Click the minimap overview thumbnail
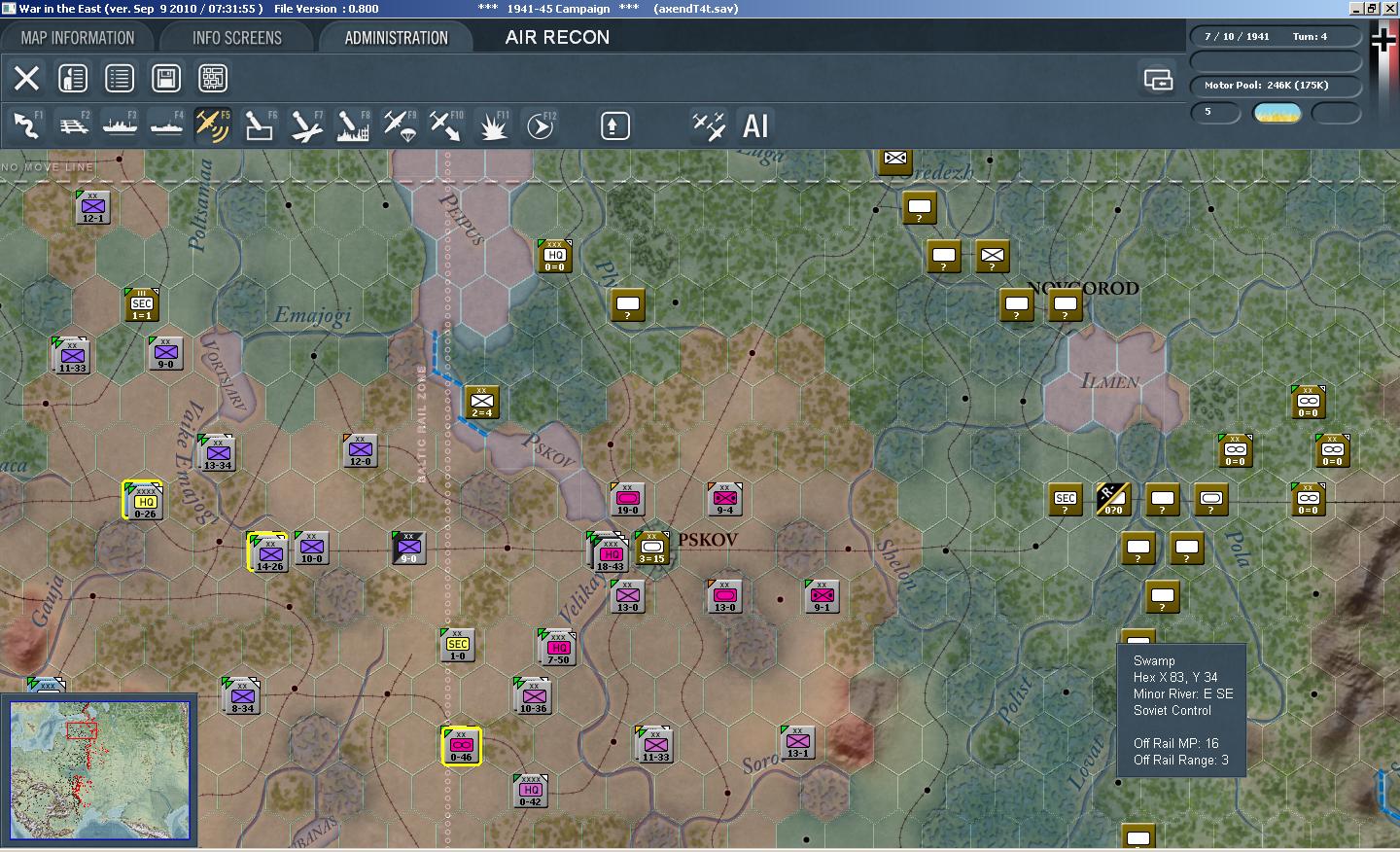This screenshot has height=852, width=1400. click(99, 769)
